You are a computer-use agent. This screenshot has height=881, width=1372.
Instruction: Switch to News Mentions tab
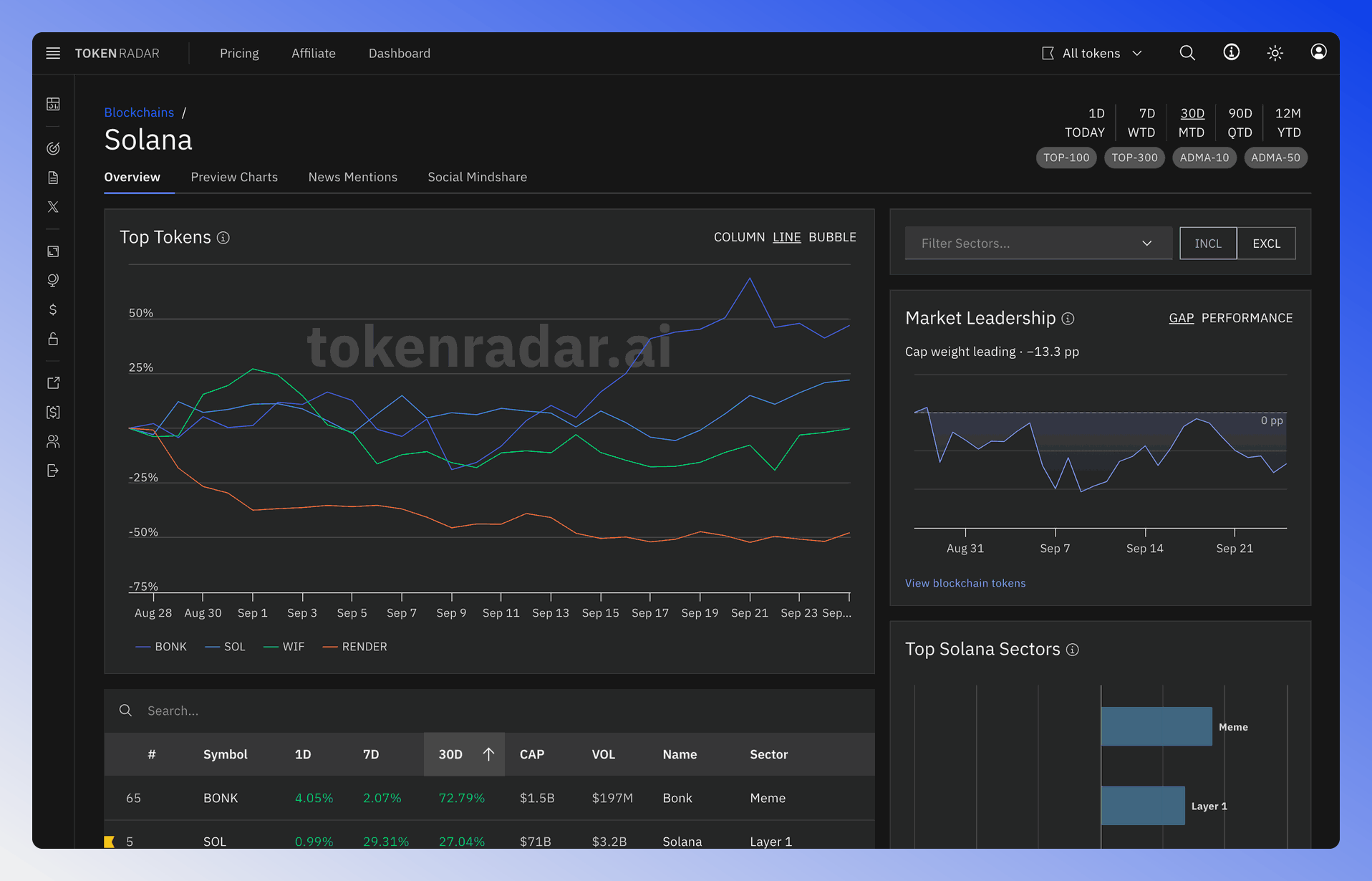[x=353, y=177]
